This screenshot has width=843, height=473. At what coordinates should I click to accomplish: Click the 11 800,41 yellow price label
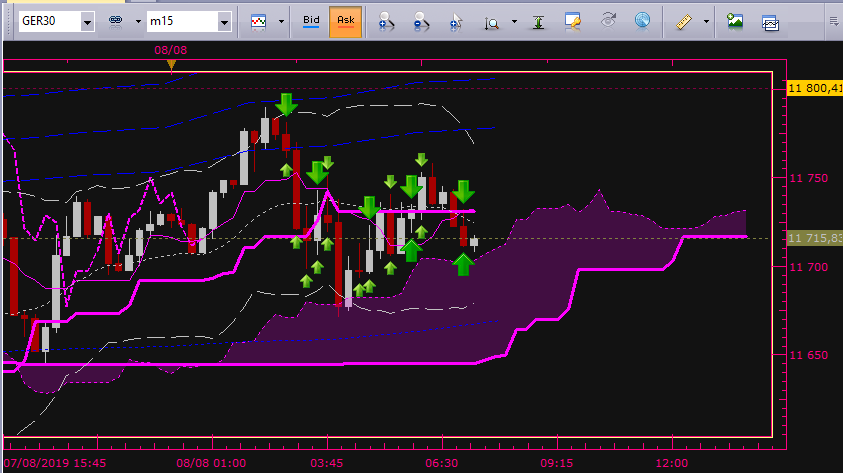[815, 88]
